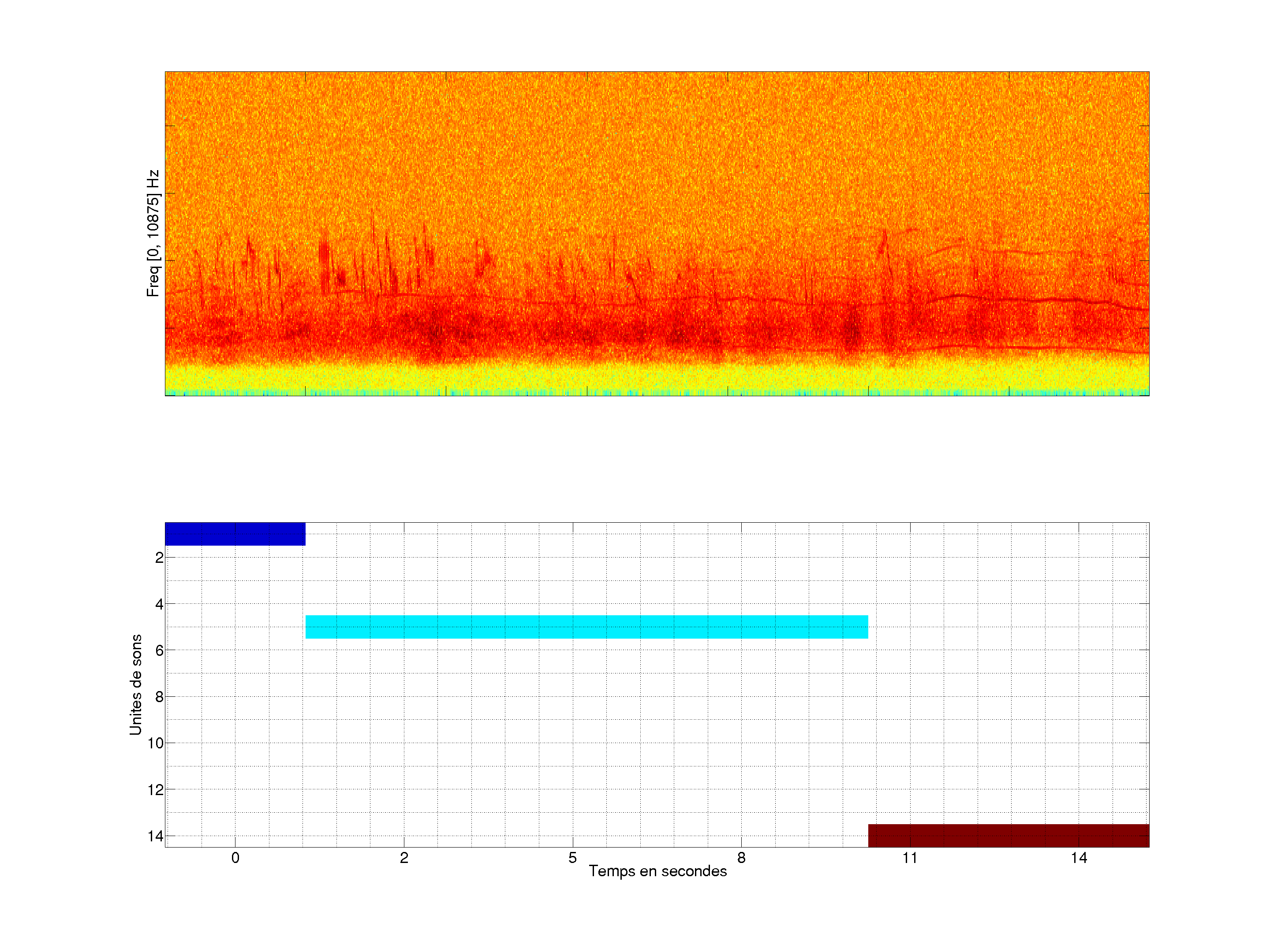
Task: Click the dark red bar at unit 14
Action: coord(1008,835)
